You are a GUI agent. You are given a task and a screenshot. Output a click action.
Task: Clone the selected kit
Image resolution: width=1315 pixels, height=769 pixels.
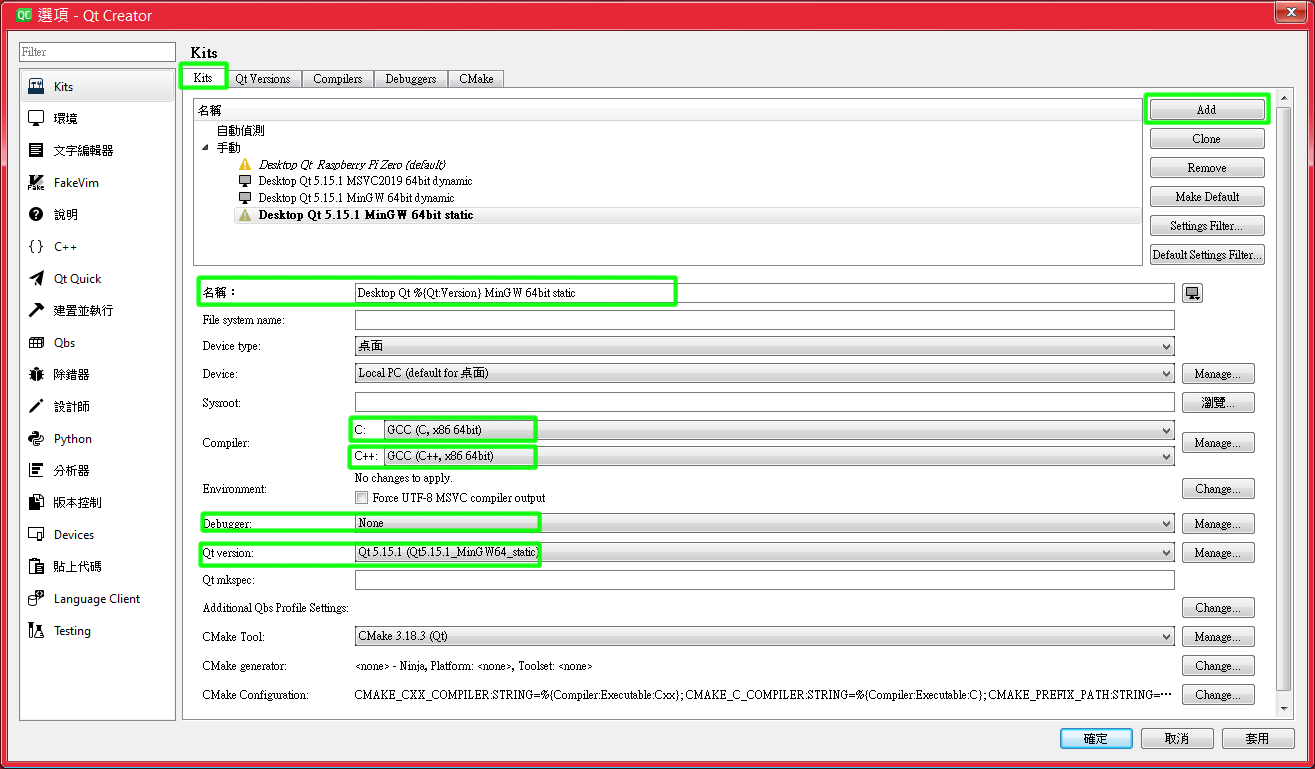1206,138
